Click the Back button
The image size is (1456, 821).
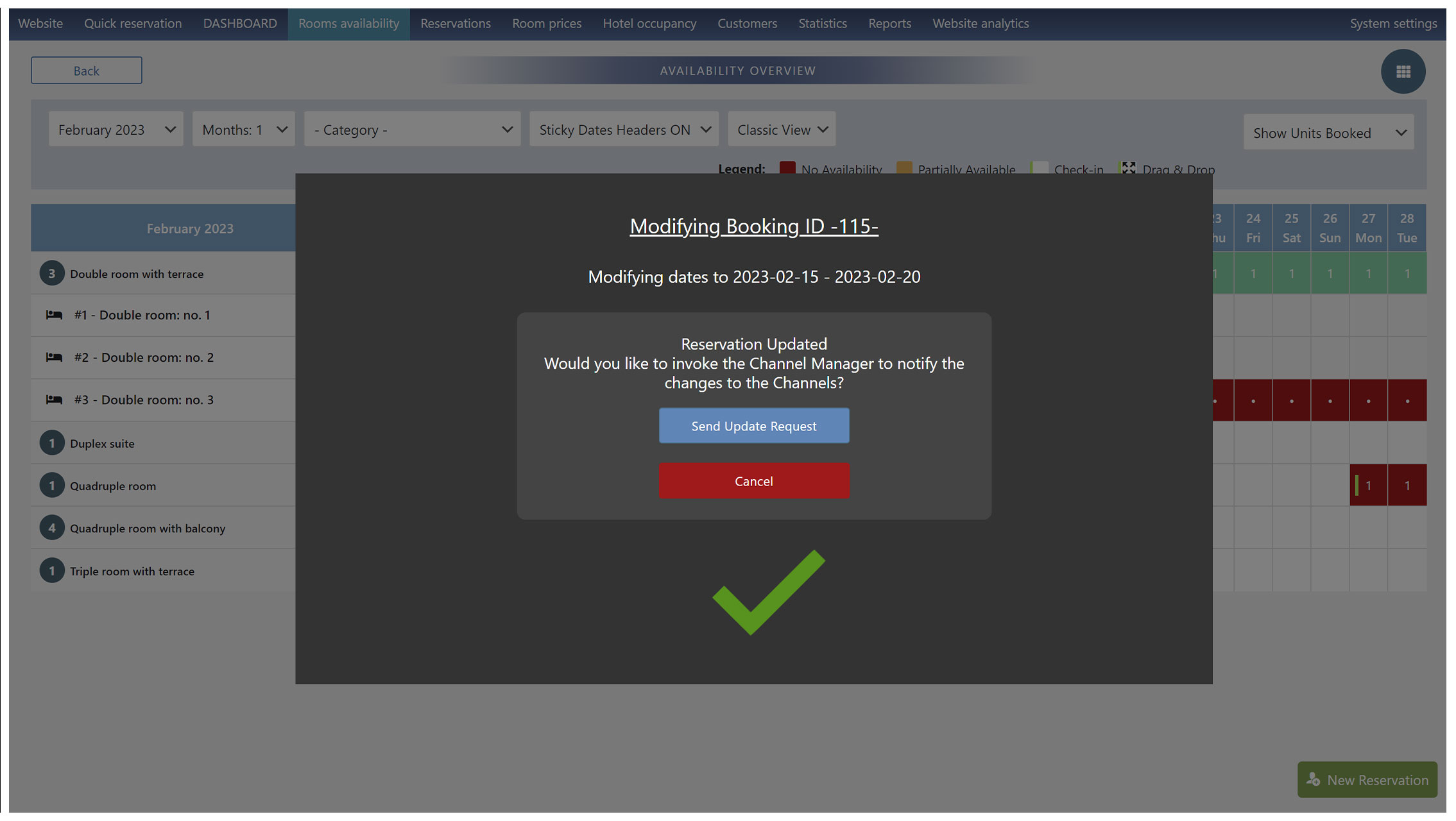click(x=87, y=71)
